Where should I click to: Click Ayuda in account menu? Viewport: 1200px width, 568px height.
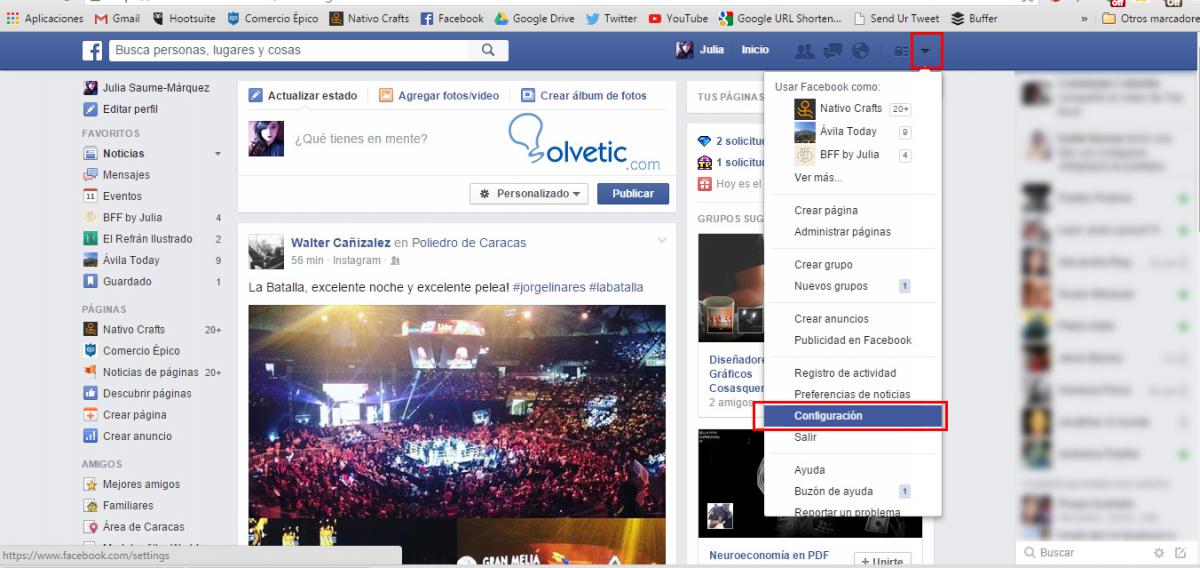coord(809,470)
